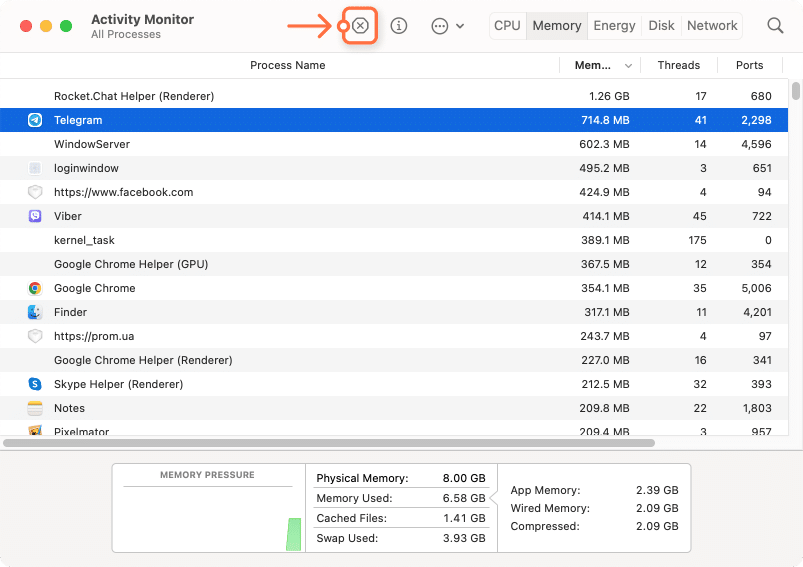Sort by the Threads column header

click(679, 65)
